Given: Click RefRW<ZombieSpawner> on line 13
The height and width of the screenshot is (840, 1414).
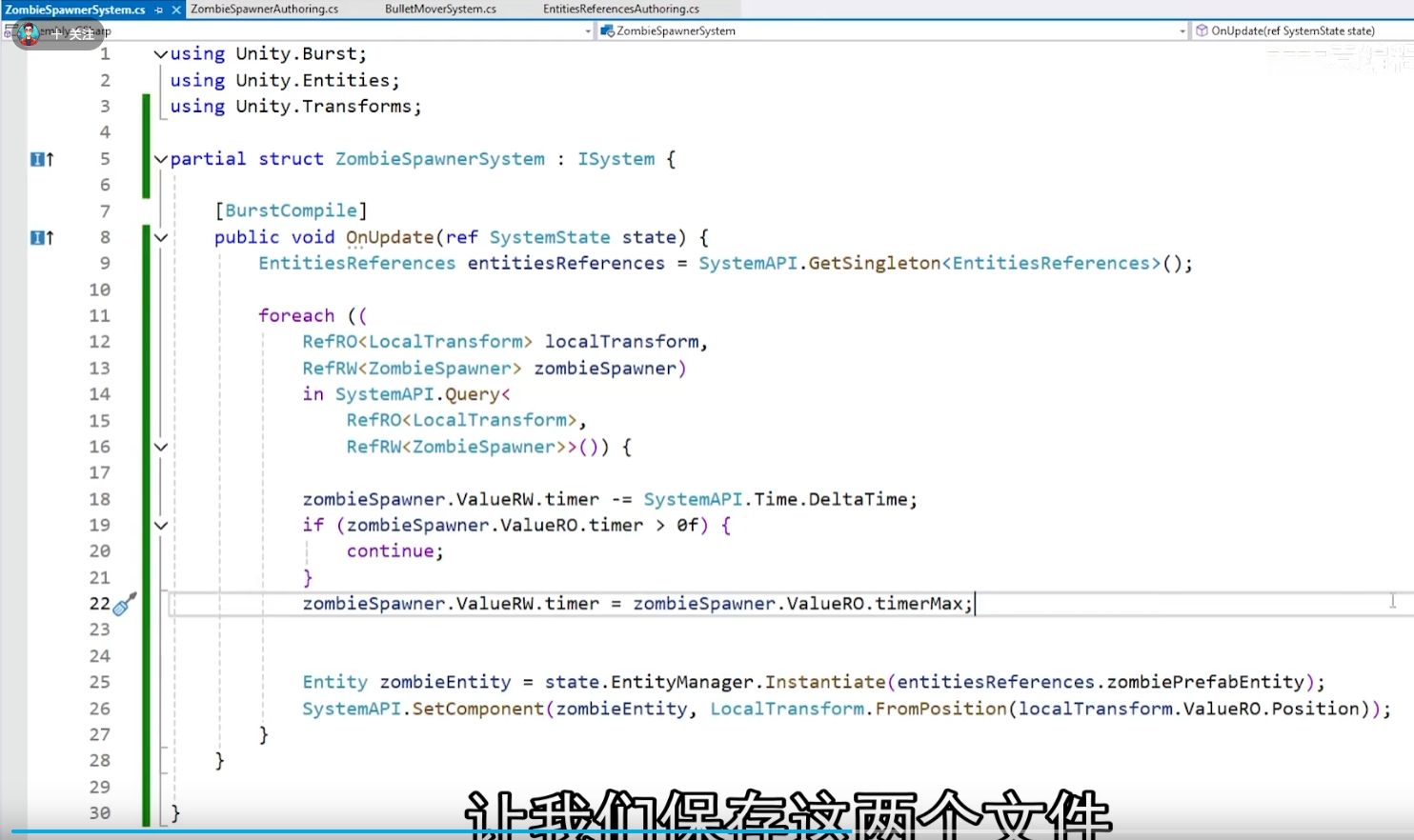Looking at the screenshot, I should tap(413, 368).
